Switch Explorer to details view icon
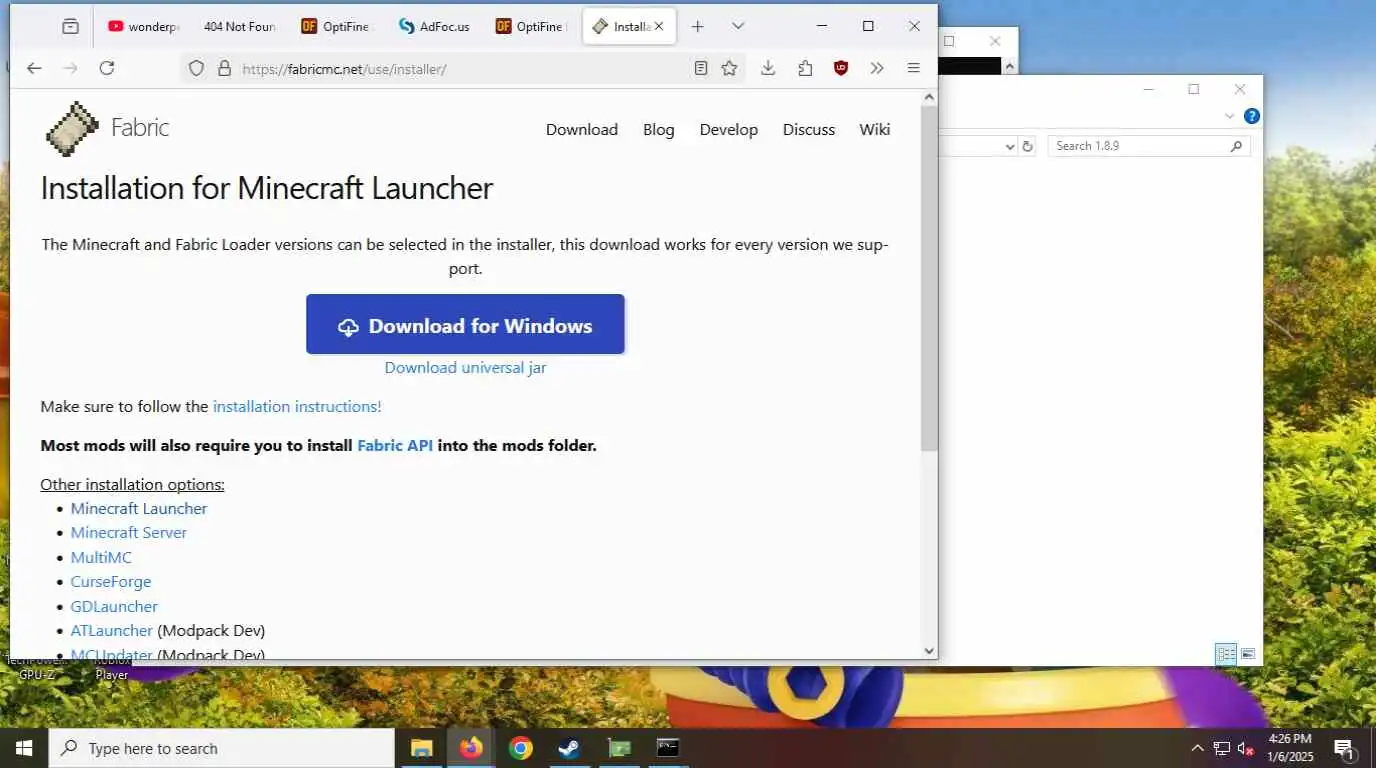The image size is (1376, 768). (x=1225, y=654)
